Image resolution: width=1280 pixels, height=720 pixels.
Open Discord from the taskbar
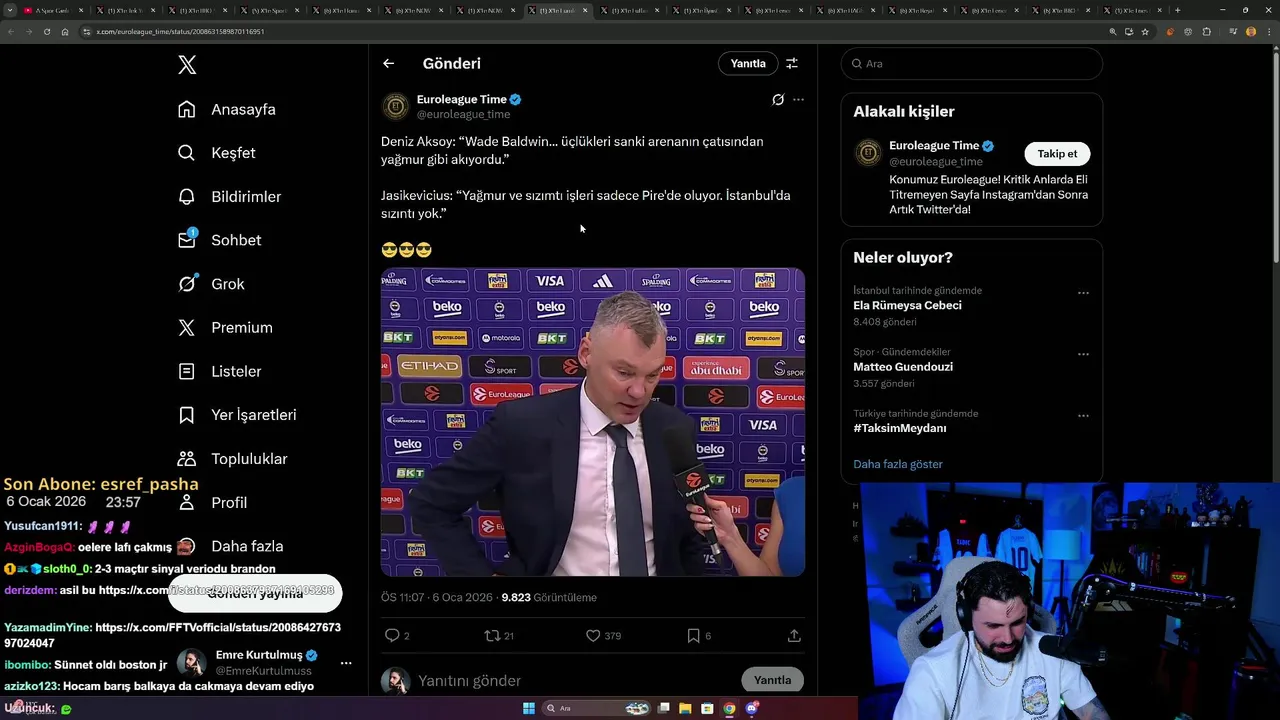tap(751, 708)
